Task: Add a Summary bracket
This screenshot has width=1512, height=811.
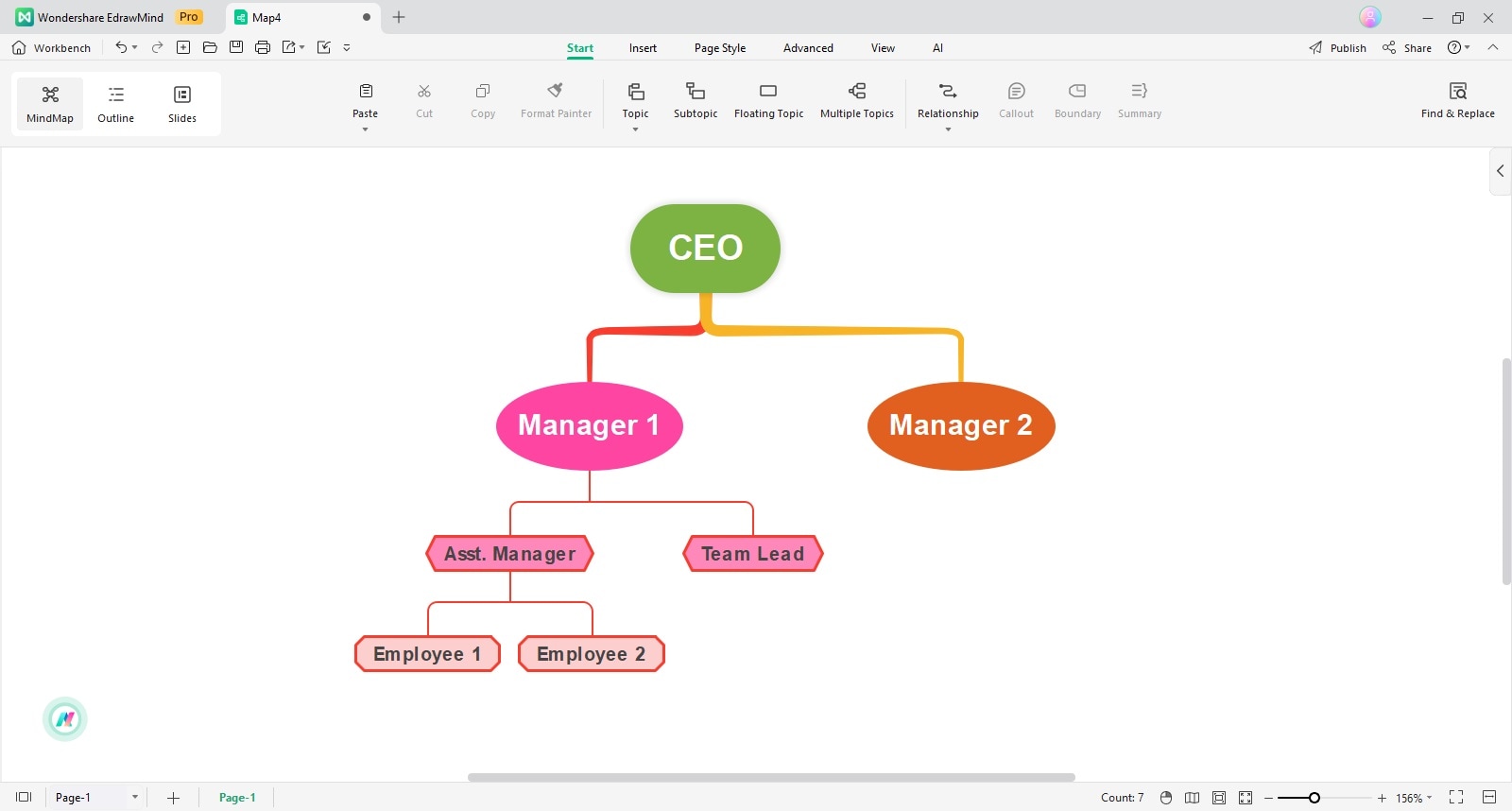Action: pos(1140,99)
